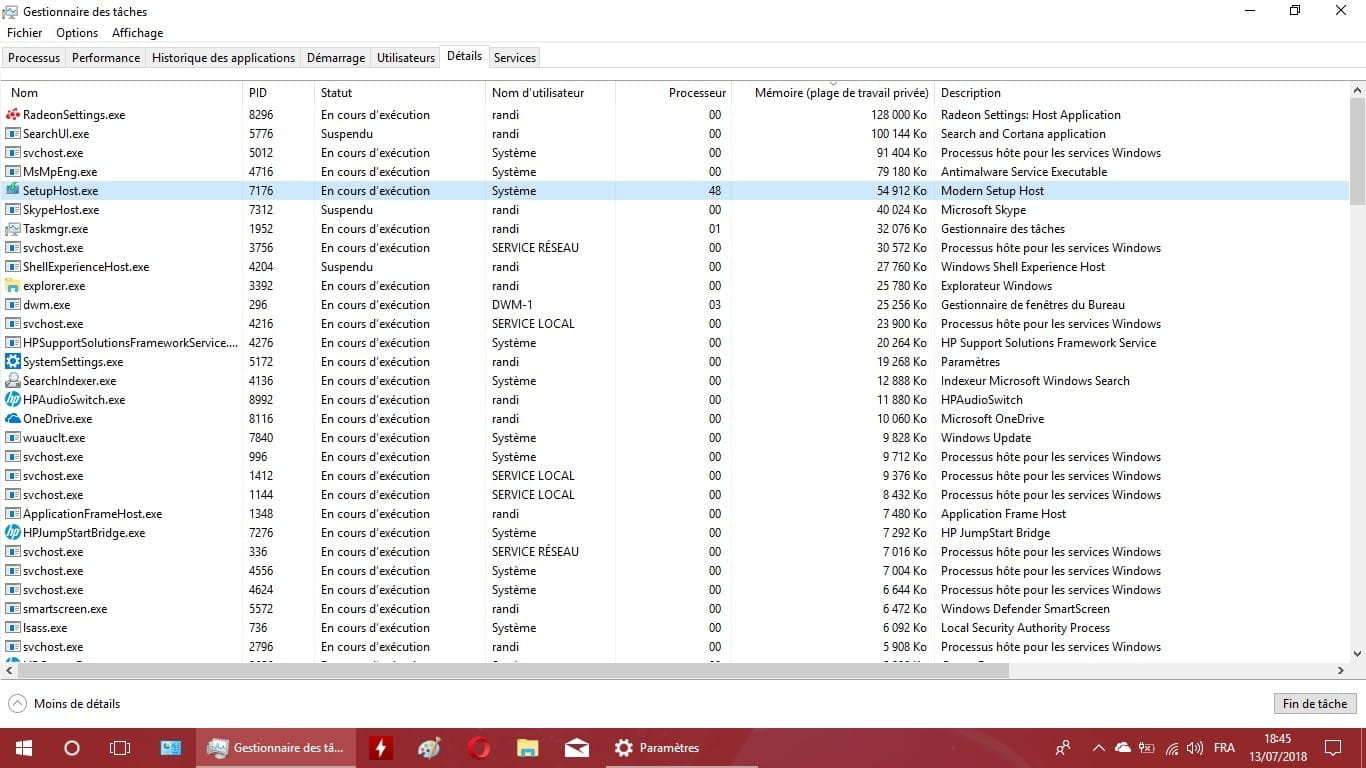Sort by the Processeur column header
Screen dimensions: 1366x768
click(x=674, y=93)
